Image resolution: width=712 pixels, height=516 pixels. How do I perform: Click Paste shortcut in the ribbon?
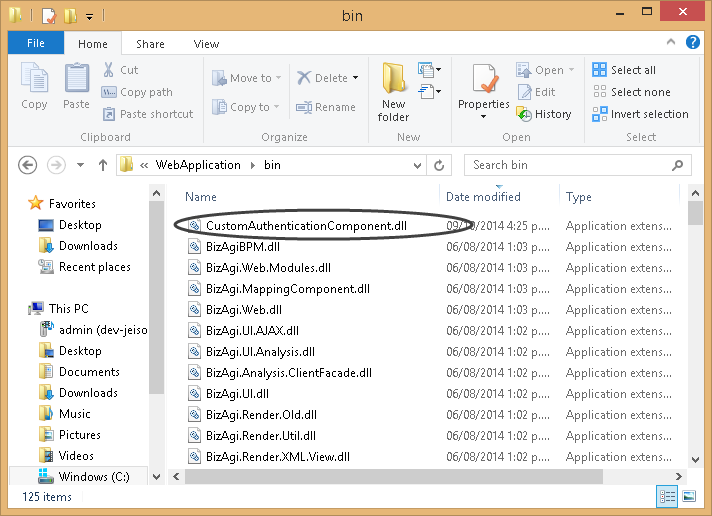click(x=148, y=114)
